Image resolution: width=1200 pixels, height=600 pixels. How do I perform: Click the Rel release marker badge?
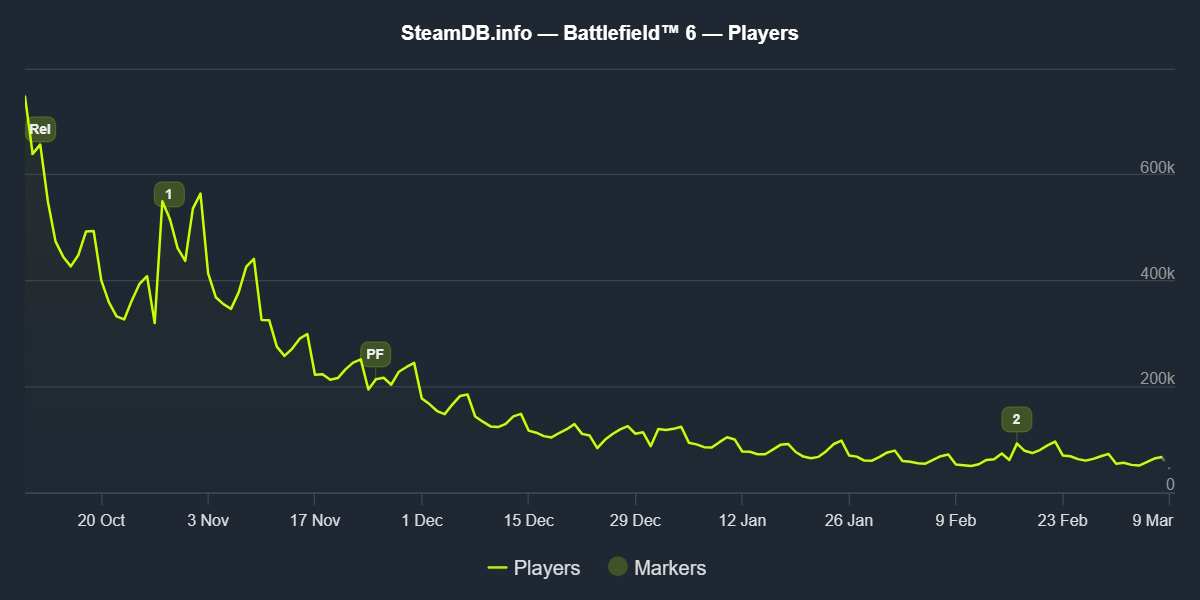(x=40, y=129)
